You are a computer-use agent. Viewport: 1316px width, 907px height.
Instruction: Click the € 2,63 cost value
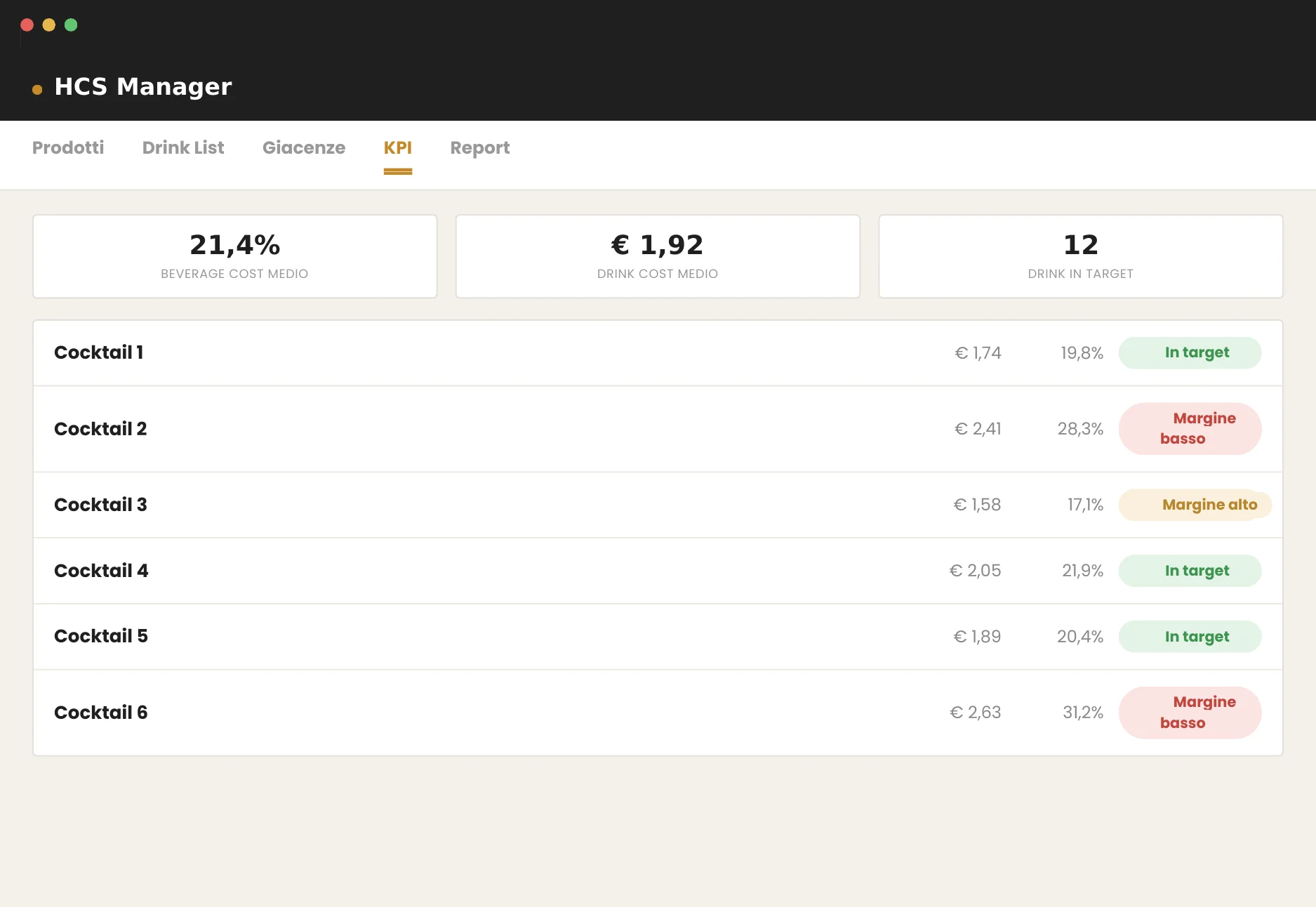(x=976, y=713)
